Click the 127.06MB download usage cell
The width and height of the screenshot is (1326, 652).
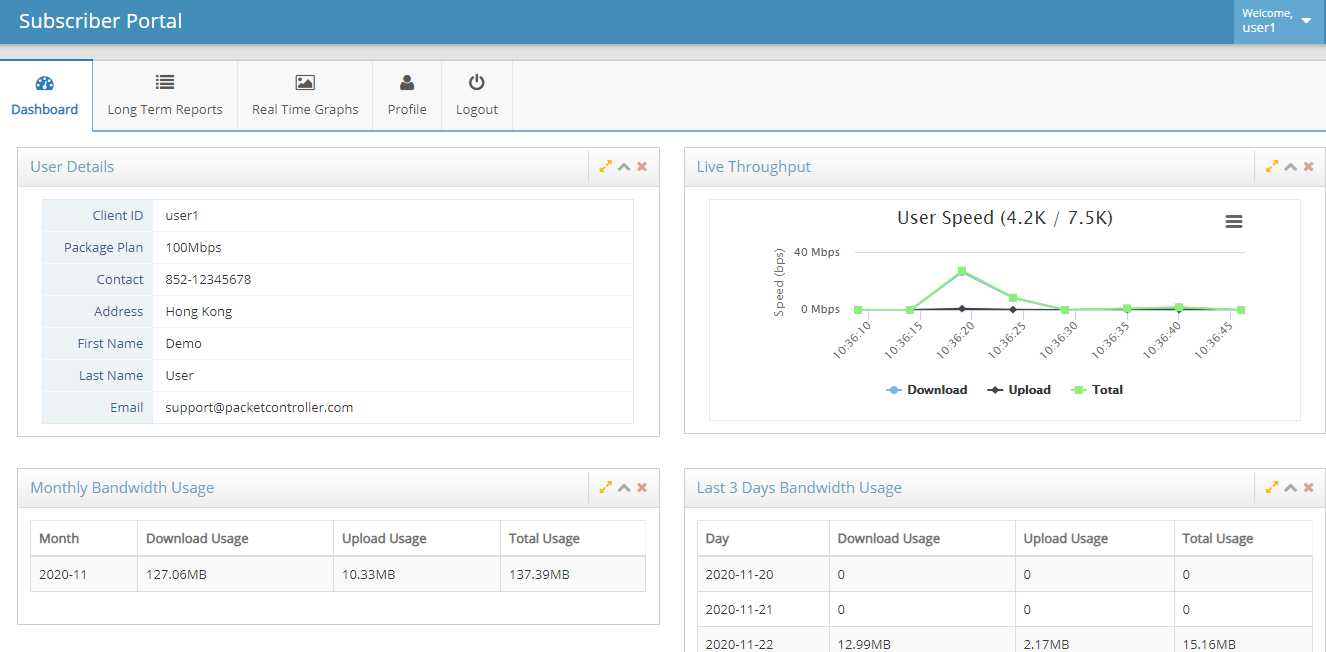pyautogui.click(x=235, y=574)
